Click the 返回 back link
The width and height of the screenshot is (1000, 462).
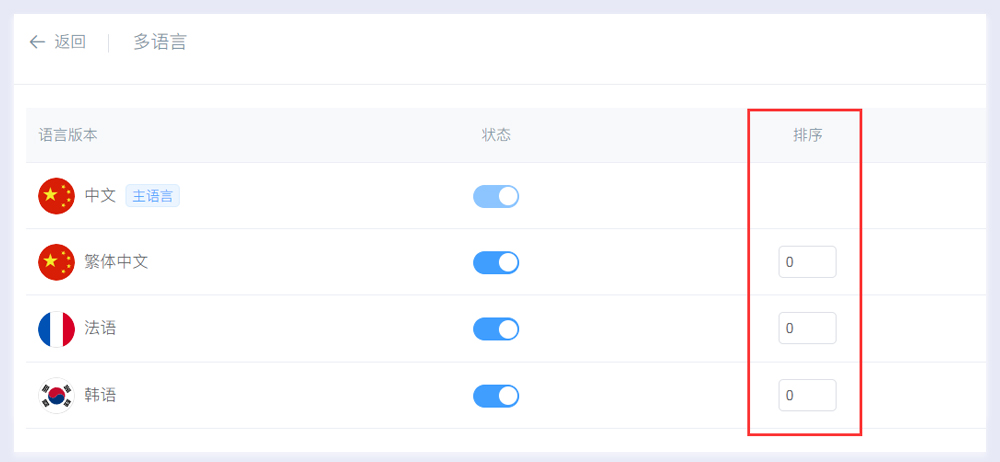pos(70,42)
